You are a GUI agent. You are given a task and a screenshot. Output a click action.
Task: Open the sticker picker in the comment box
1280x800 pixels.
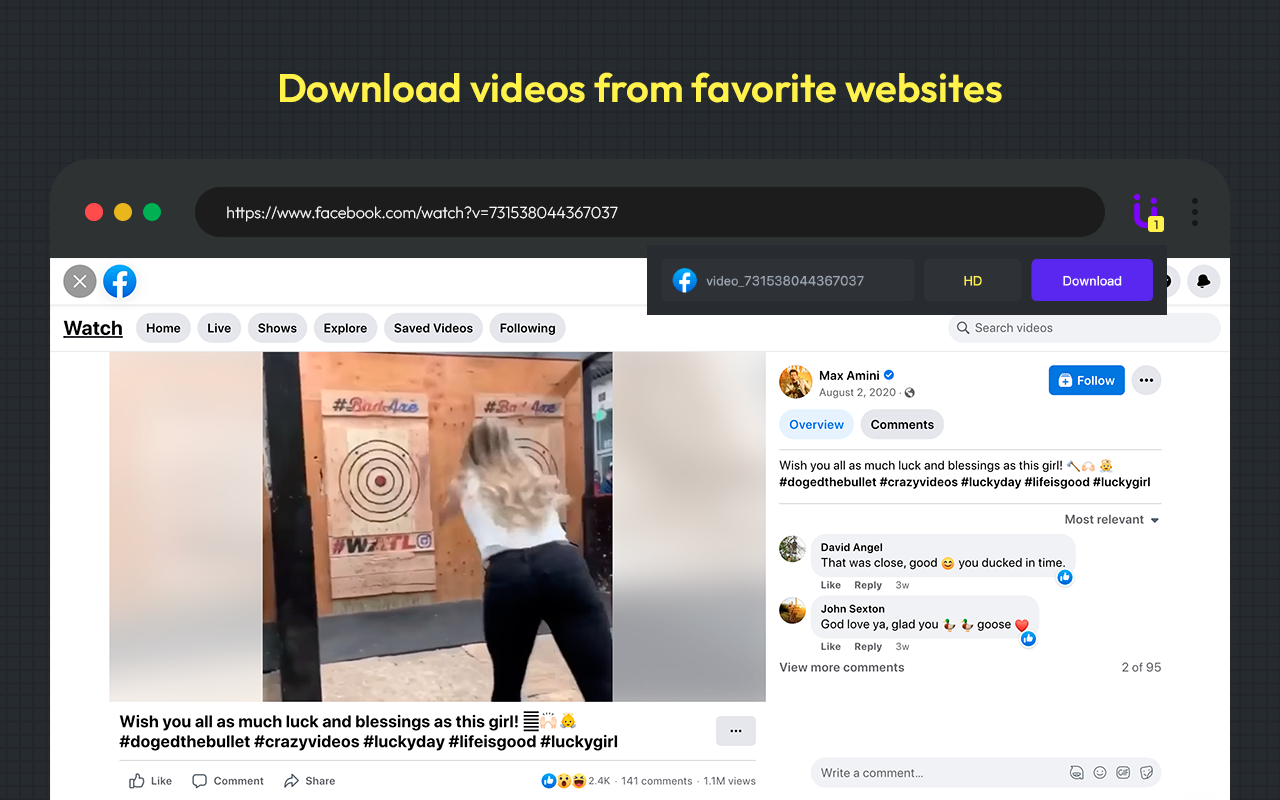point(1146,772)
